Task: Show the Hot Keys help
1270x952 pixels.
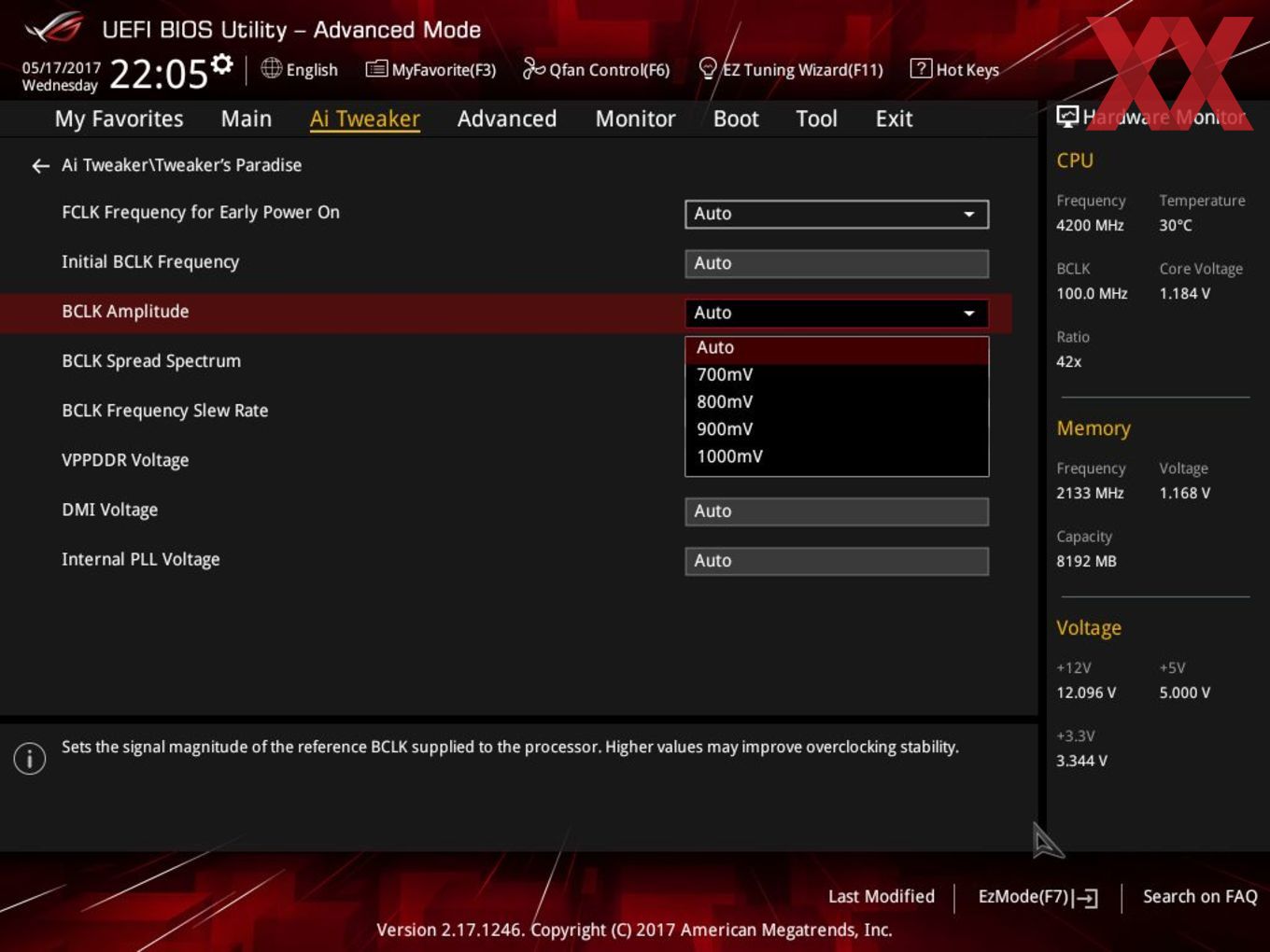Action: [x=954, y=70]
